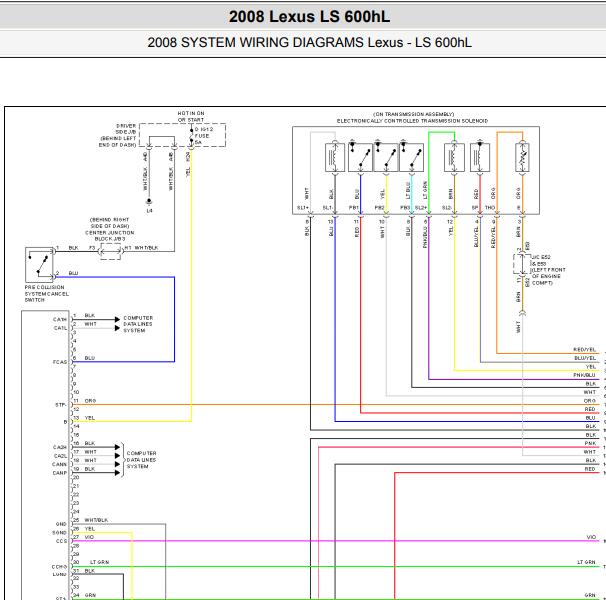Click the PB1 terminal label
606x600 pixels.
click(354, 208)
